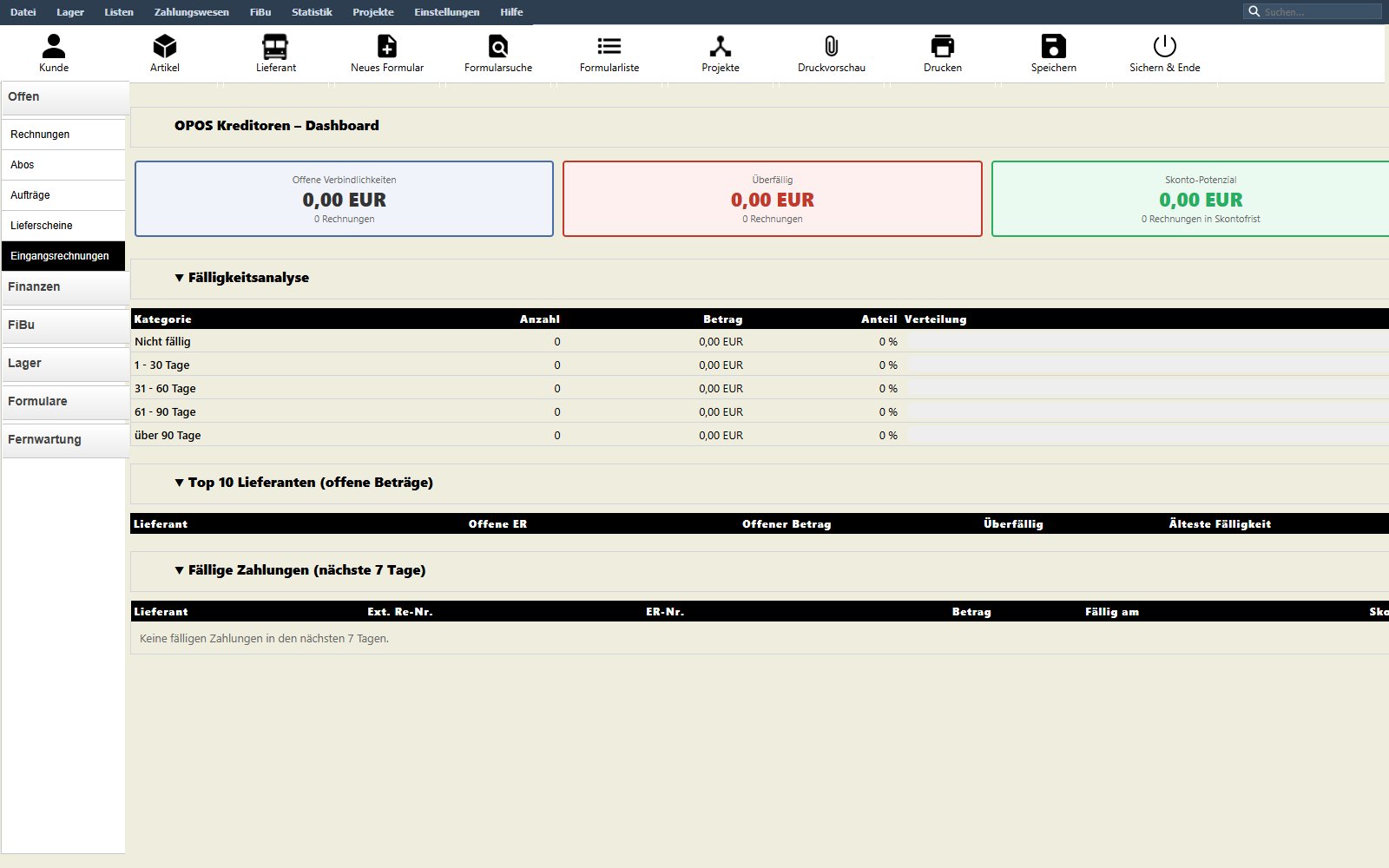Click the Offene Verbindlichkeiten card
Screen dimensions: 1389x868
pyautogui.click(x=344, y=199)
